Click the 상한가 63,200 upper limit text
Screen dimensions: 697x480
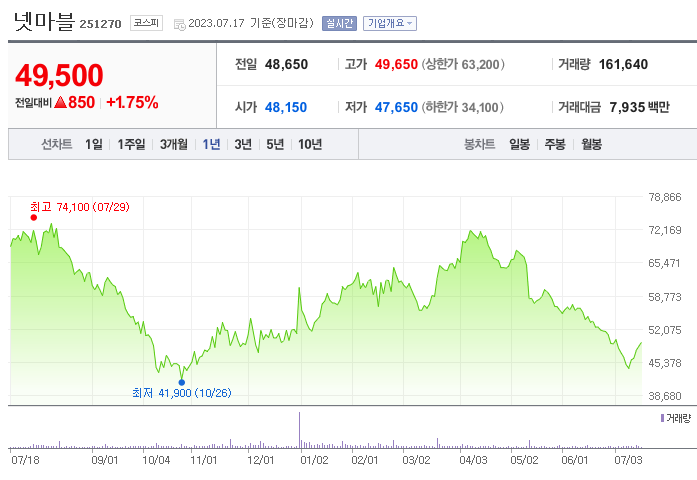(463, 64)
